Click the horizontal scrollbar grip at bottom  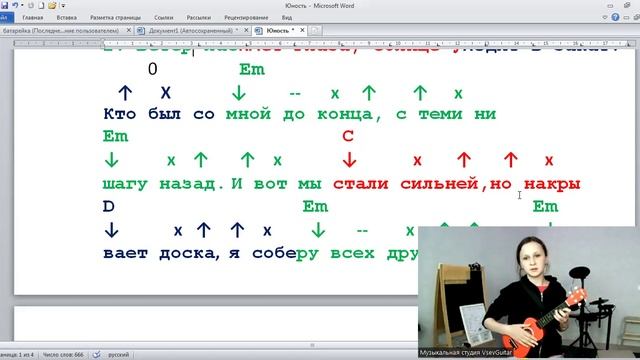click(x=312, y=345)
